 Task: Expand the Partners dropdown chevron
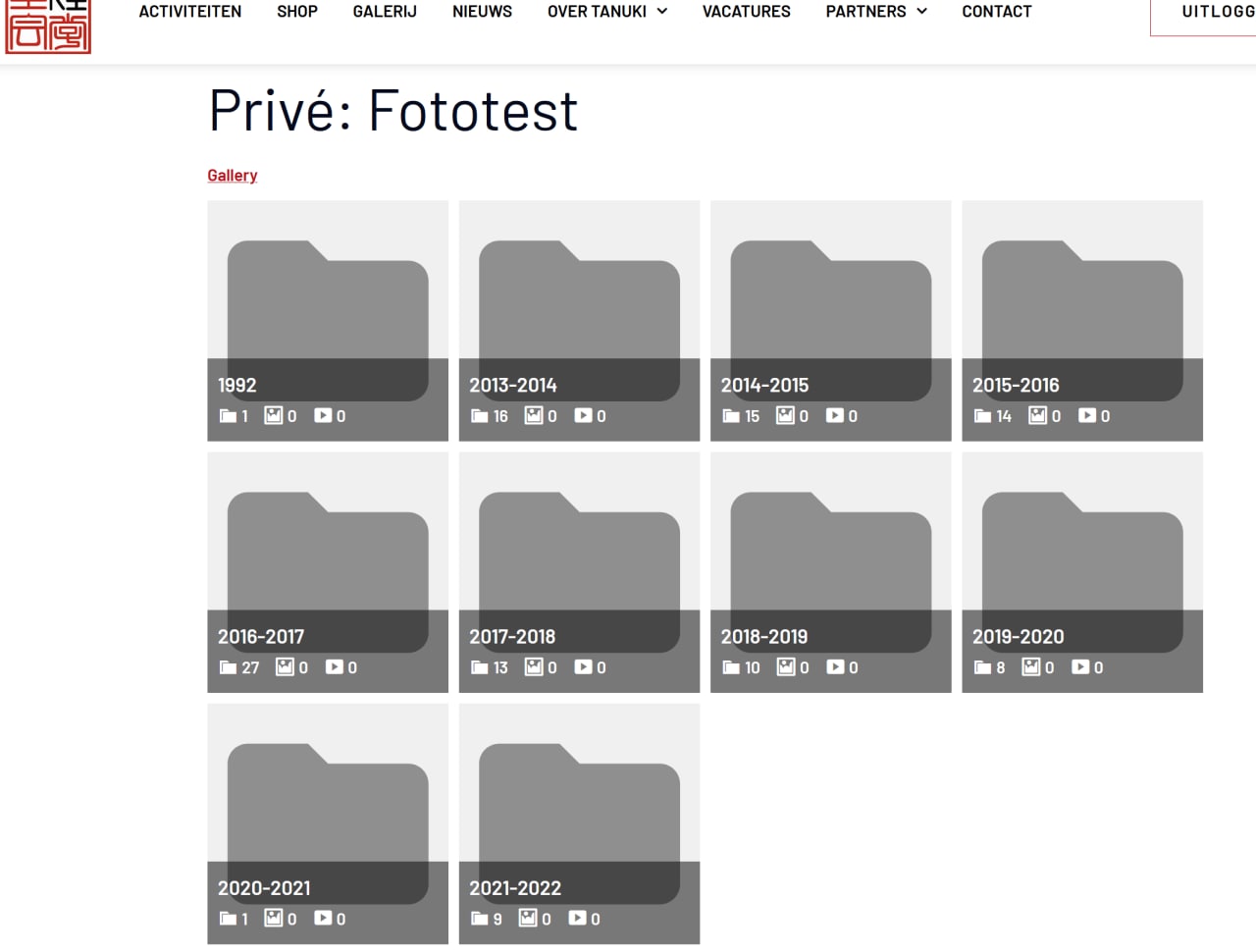tap(921, 12)
